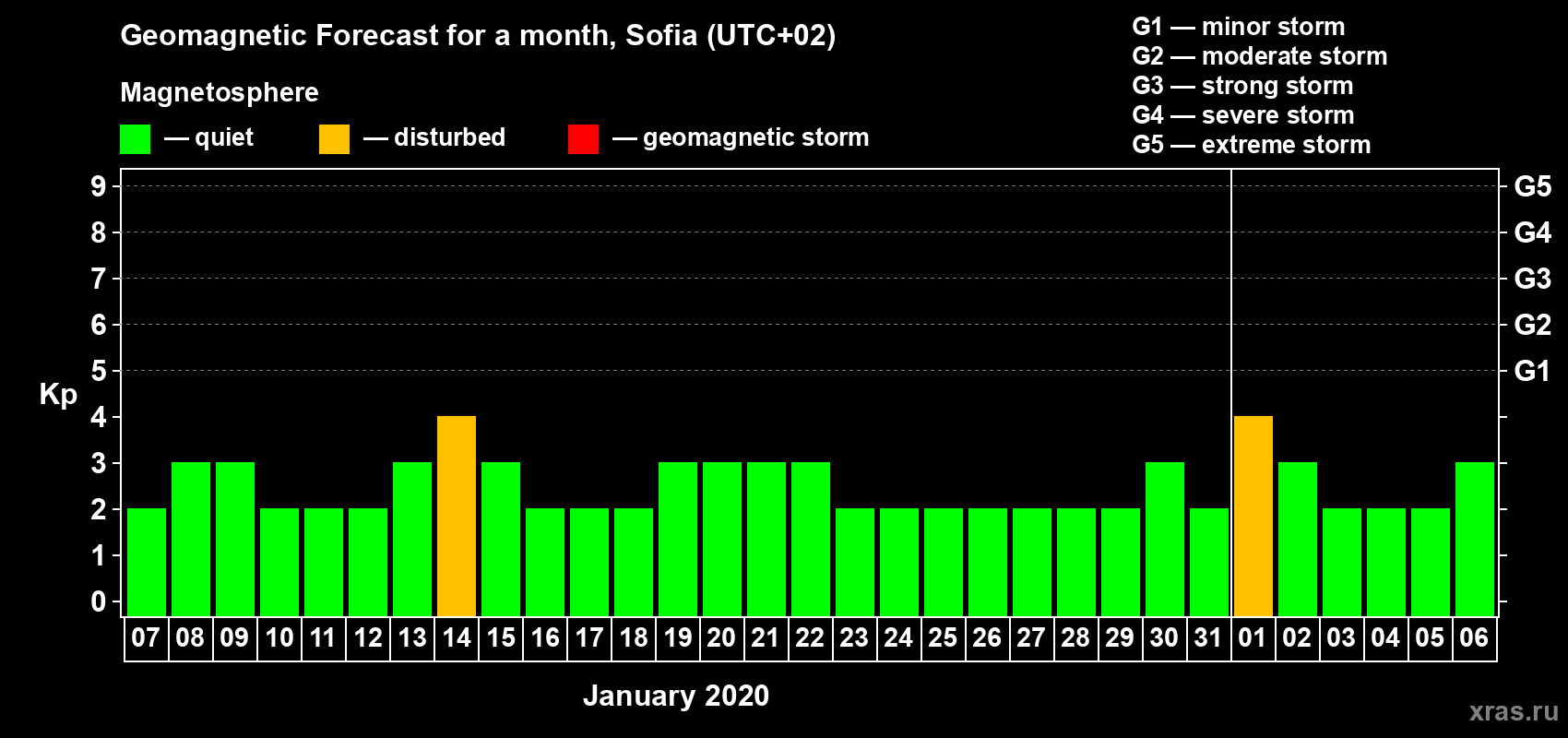Click the G4 label on the right axis
The width and height of the screenshot is (1568, 738).
pyautogui.click(x=1532, y=232)
